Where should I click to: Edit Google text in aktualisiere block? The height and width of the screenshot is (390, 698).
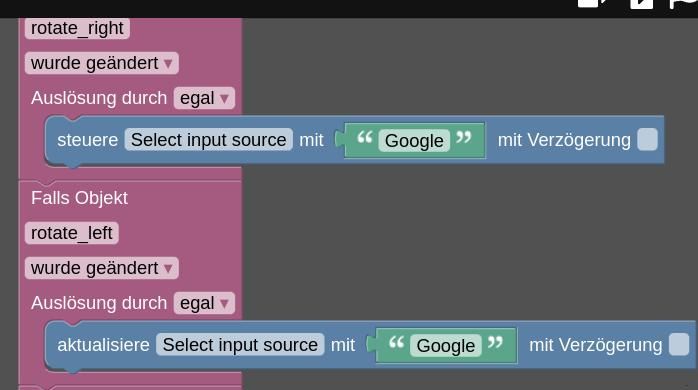(x=446, y=346)
